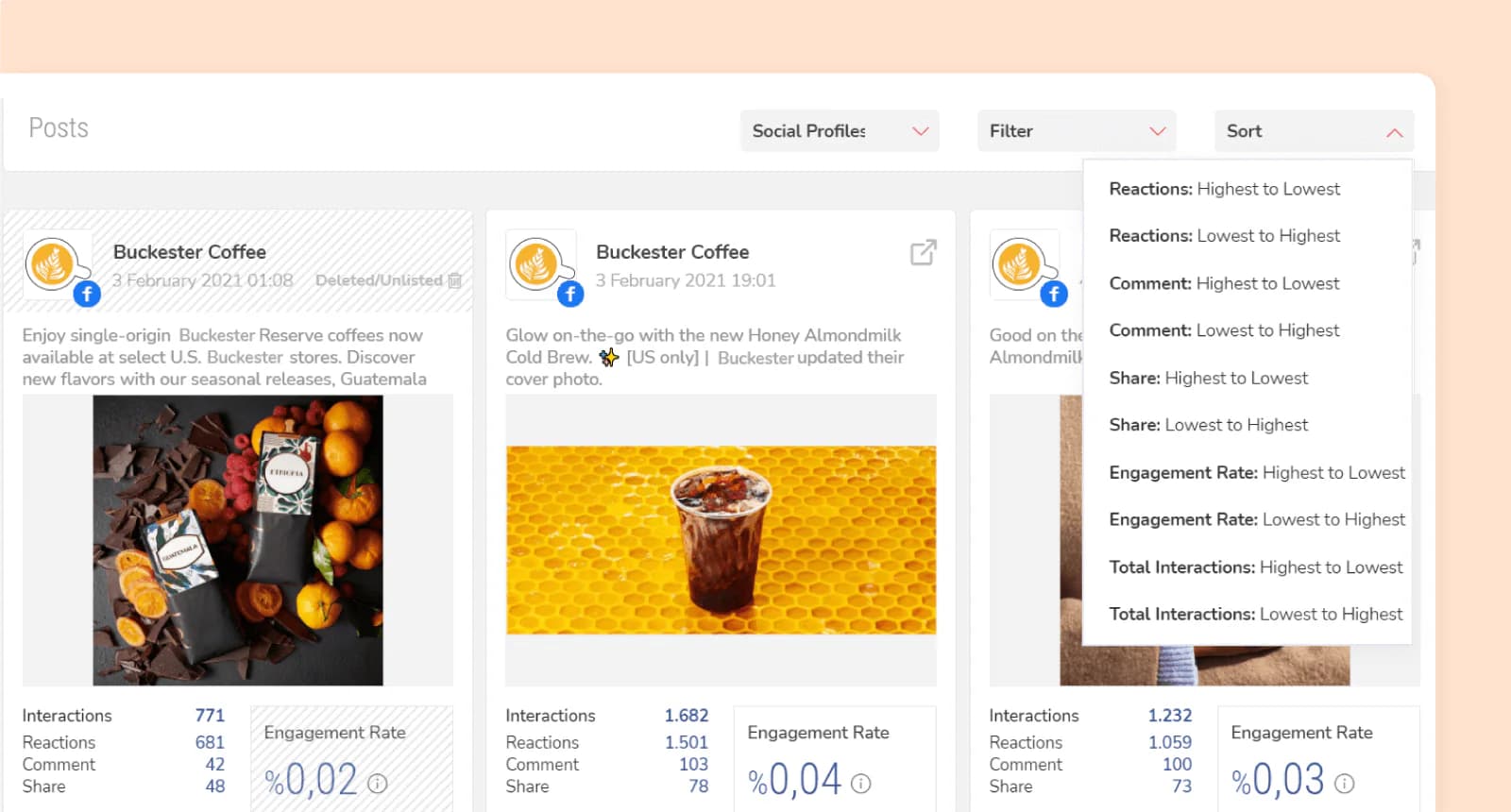The image size is (1511, 812).
Task: Click the %0,04 engagement rate value
Action: pos(794,780)
